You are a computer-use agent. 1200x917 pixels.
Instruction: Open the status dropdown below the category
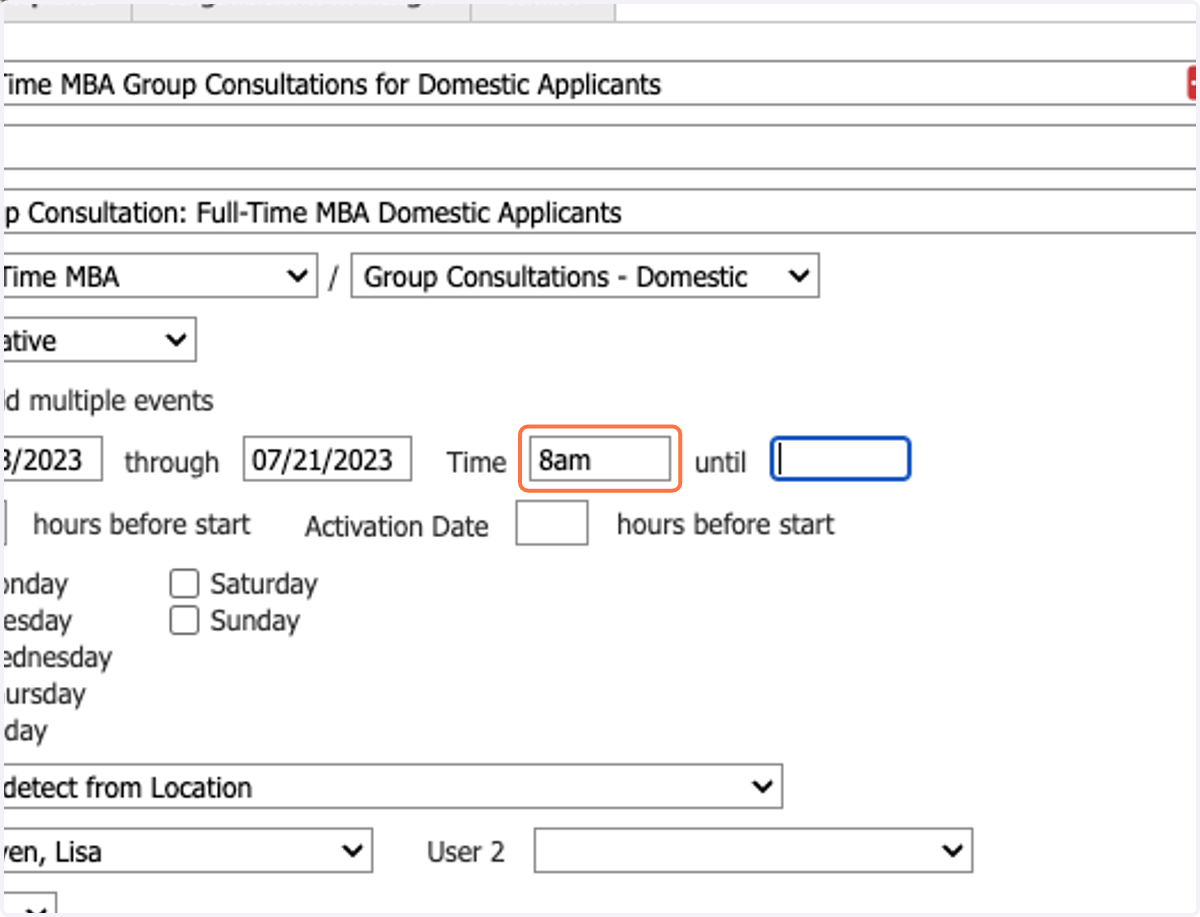[x=98, y=341]
